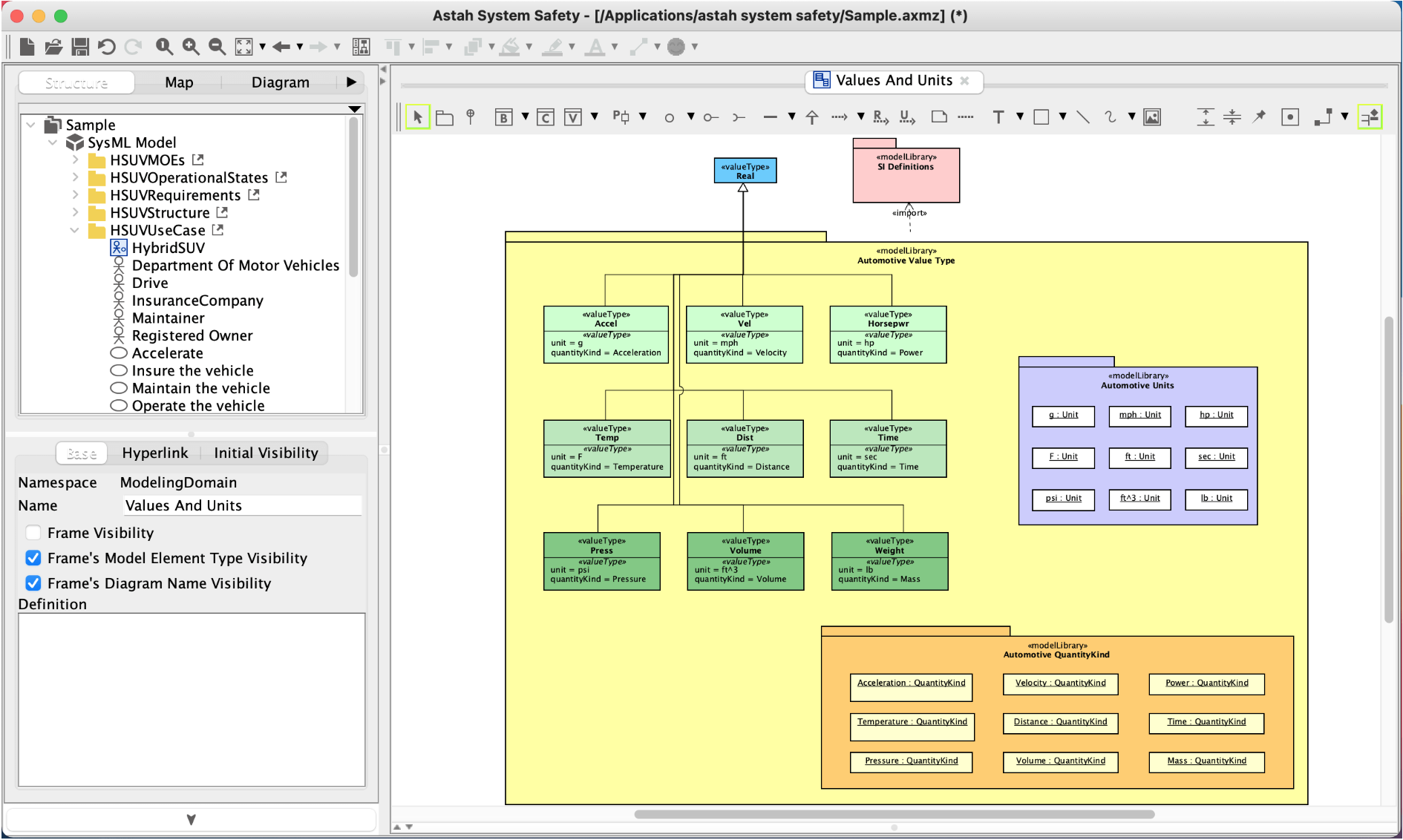1403x840 pixels.
Task: Toggle Frame's Model Element Type Visibility
Action: [x=33, y=558]
